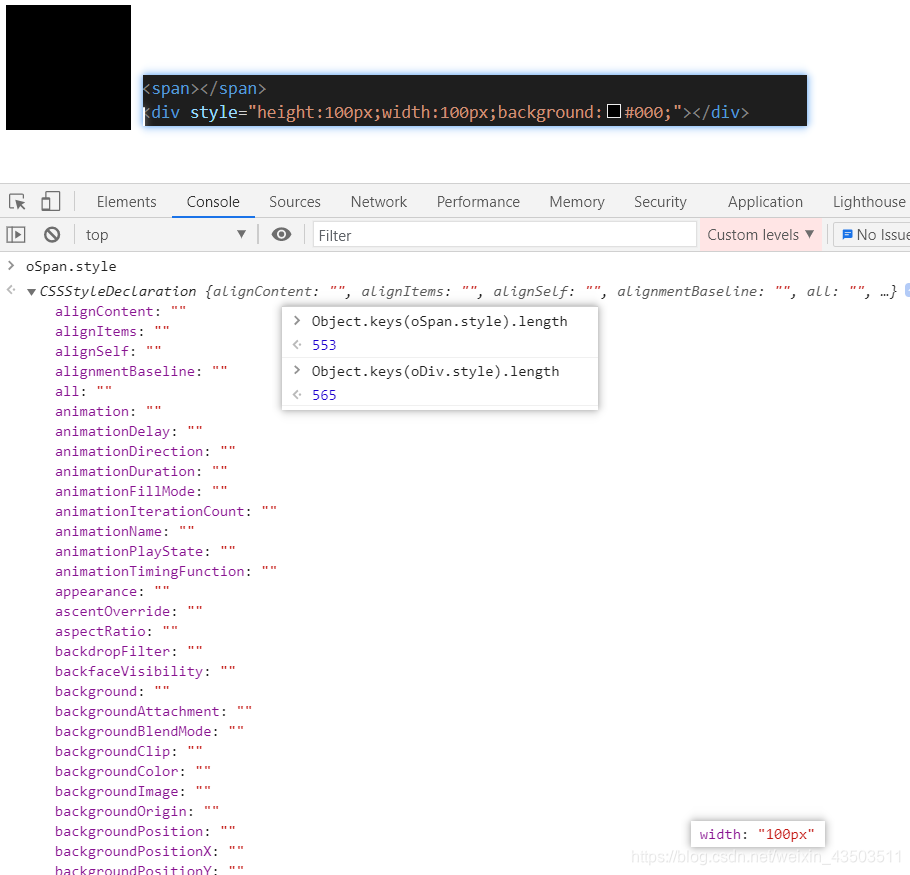910x875 pixels.
Task: Select the animationDuration property row
Action: 141,472
